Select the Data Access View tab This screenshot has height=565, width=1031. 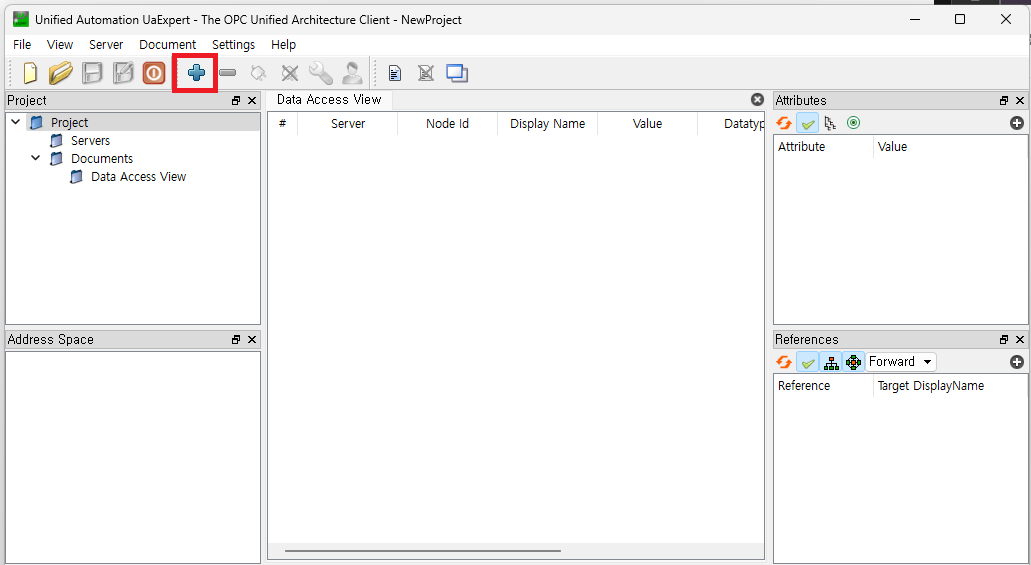pyautogui.click(x=329, y=99)
